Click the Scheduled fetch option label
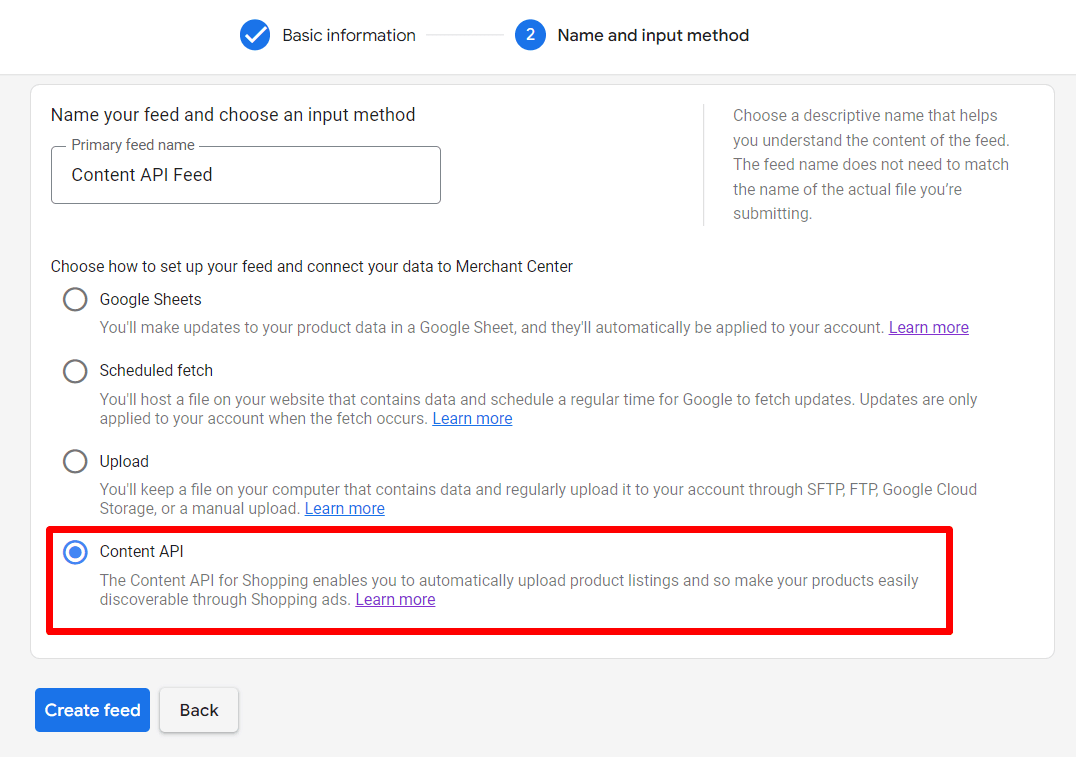The image size is (1076, 757). tap(156, 371)
